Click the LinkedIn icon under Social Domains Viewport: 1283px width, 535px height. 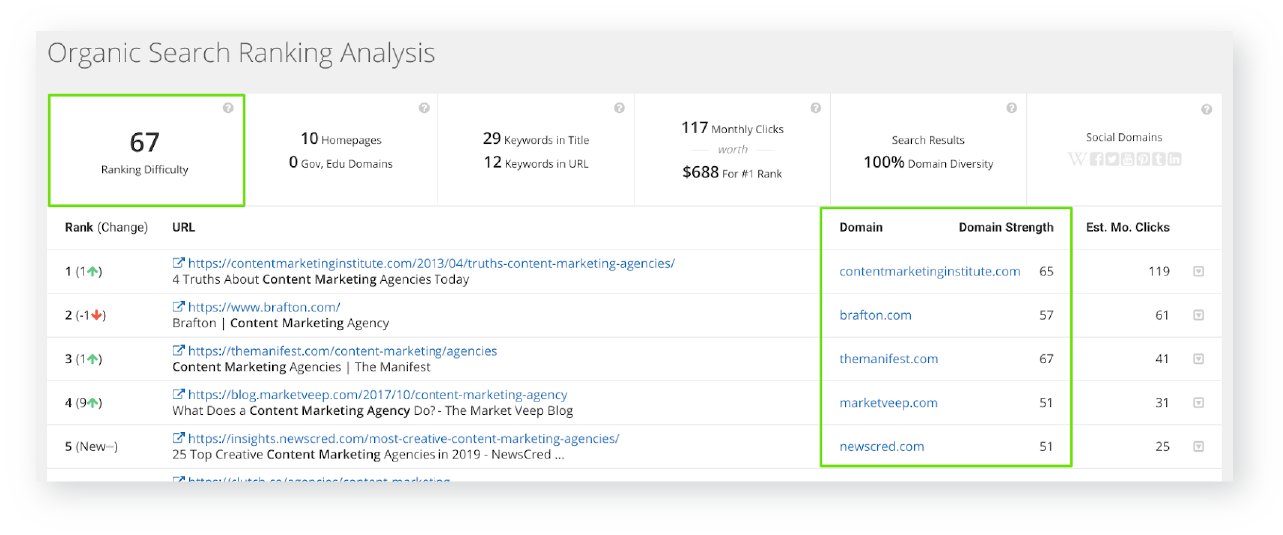click(1174, 159)
